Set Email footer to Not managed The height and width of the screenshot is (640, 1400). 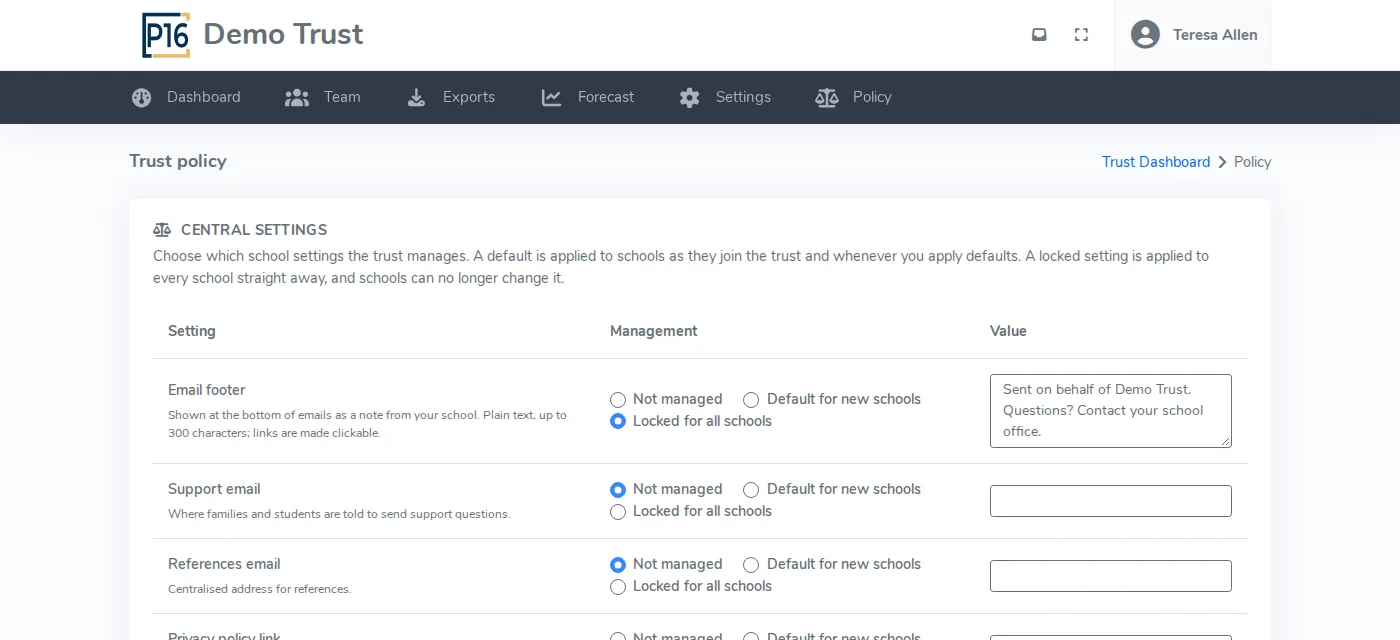[618, 400]
